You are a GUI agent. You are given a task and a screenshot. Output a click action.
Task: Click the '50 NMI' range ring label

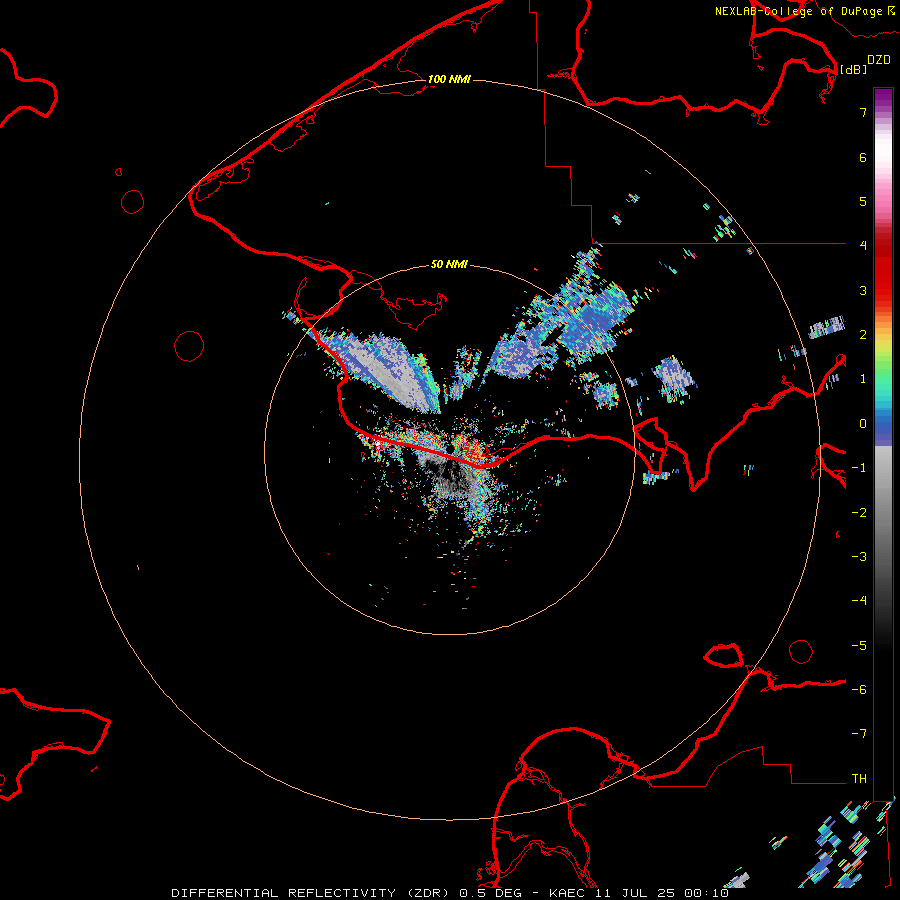click(449, 264)
